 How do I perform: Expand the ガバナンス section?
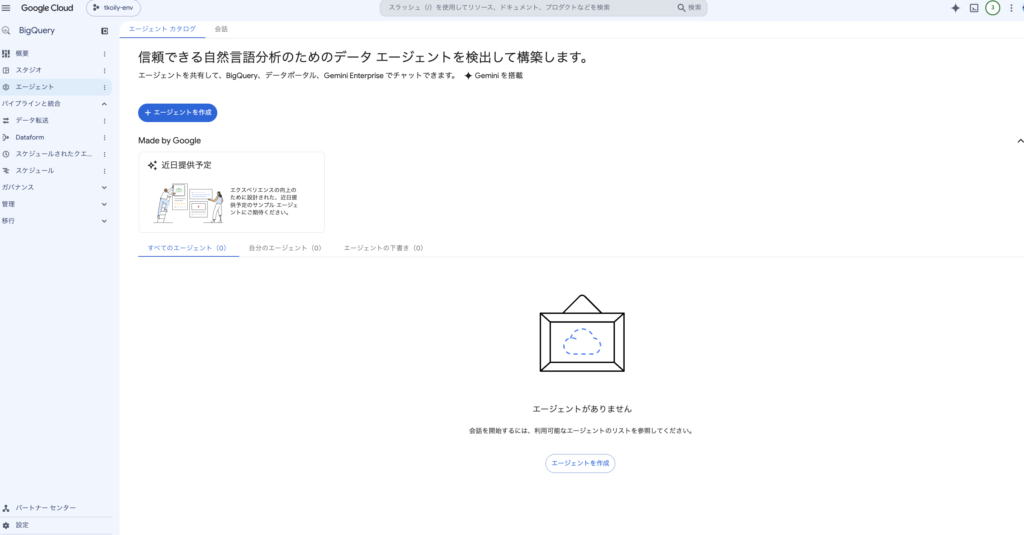[x=104, y=187]
